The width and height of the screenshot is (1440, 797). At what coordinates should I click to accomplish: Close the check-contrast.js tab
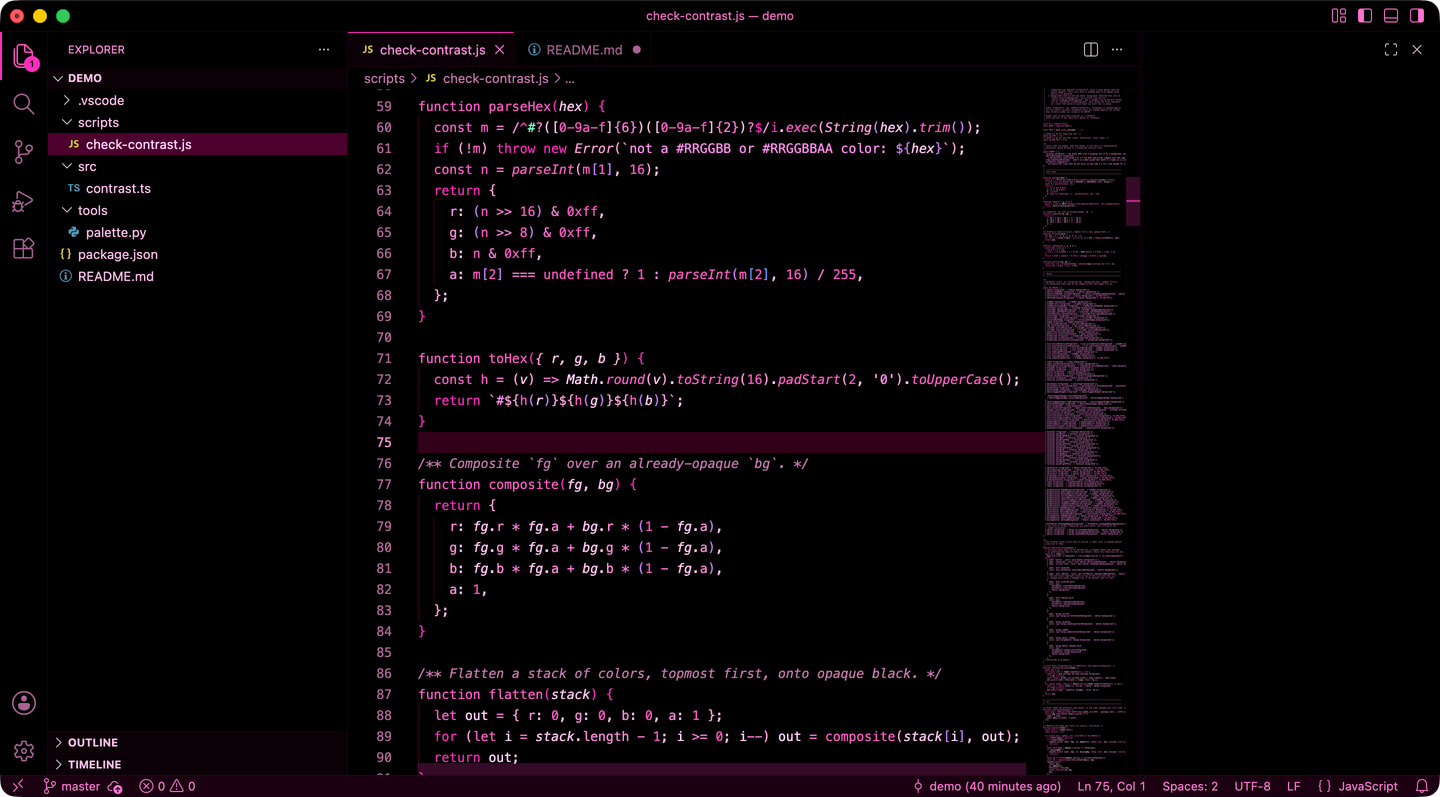(x=500, y=50)
